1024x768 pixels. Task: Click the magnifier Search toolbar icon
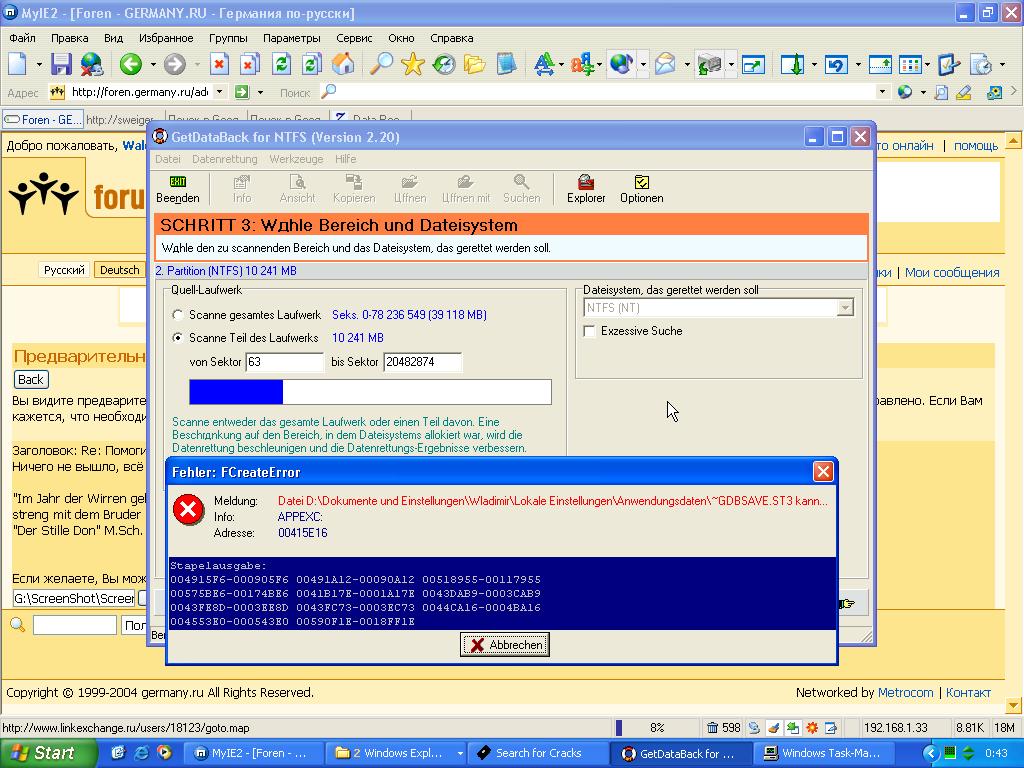coord(381,64)
